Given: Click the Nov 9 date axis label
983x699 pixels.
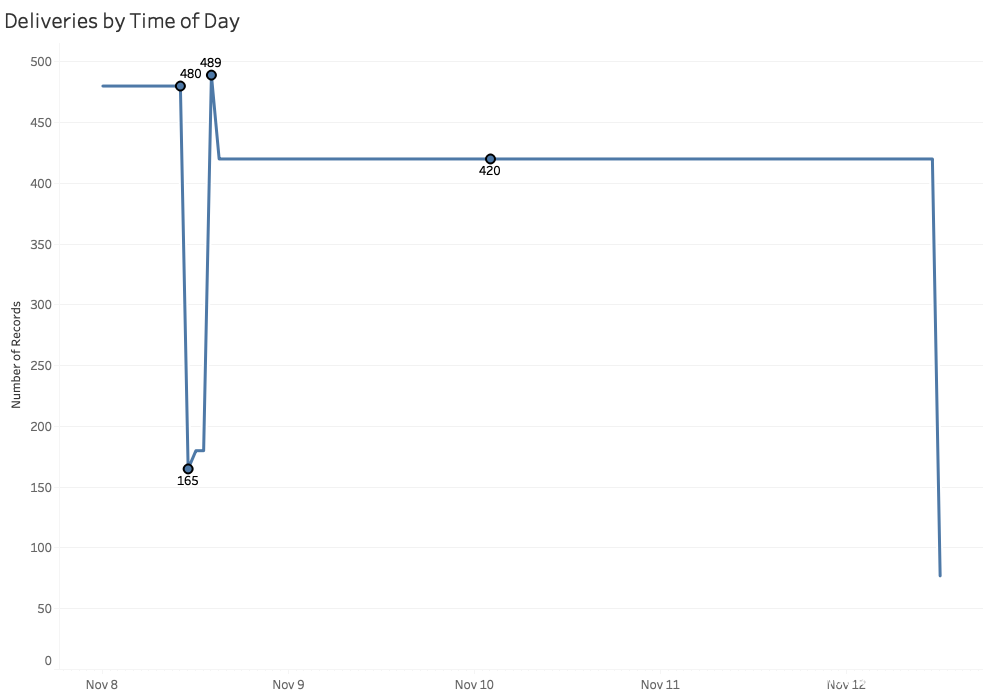Looking at the screenshot, I should [x=288, y=685].
